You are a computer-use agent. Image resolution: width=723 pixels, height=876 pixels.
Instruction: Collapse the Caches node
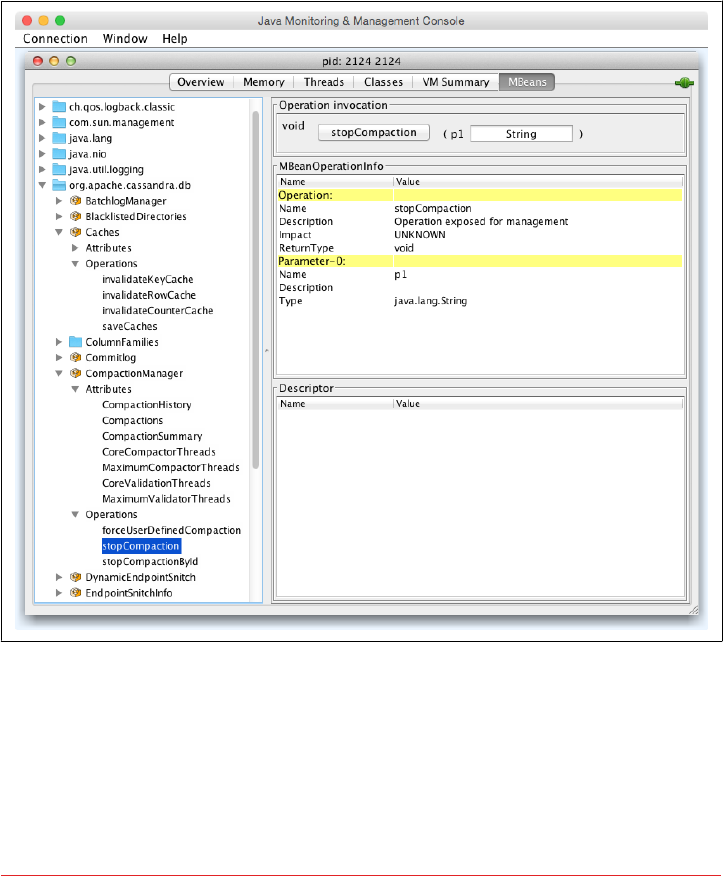[x=59, y=232]
